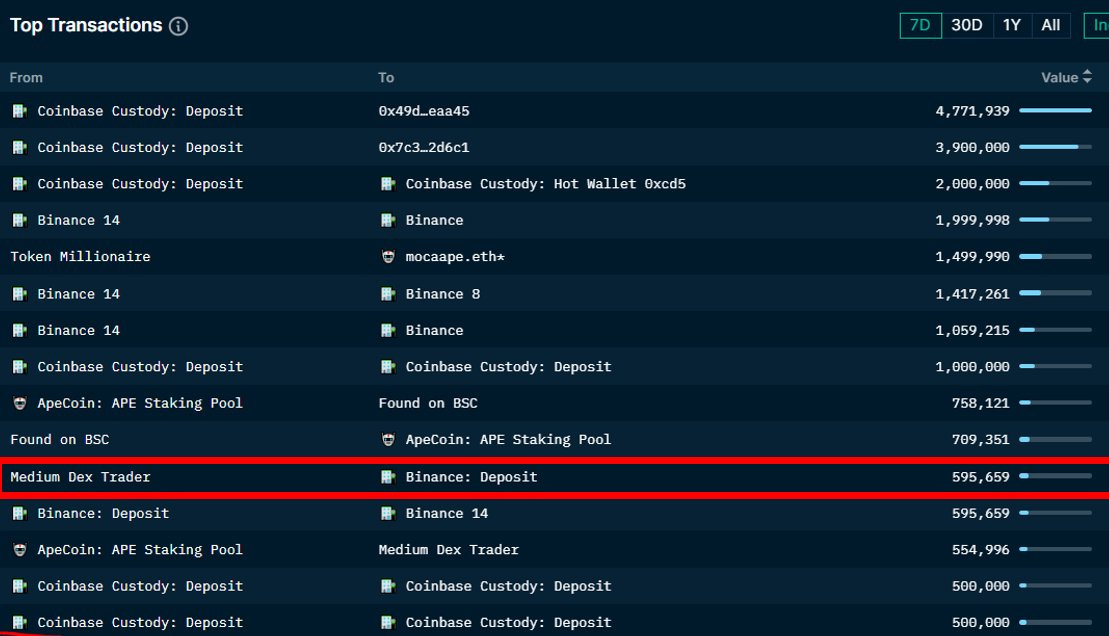Viewport: 1109px width, 636px height.
Task: Click the To column header
Action: tap(386, 78)
